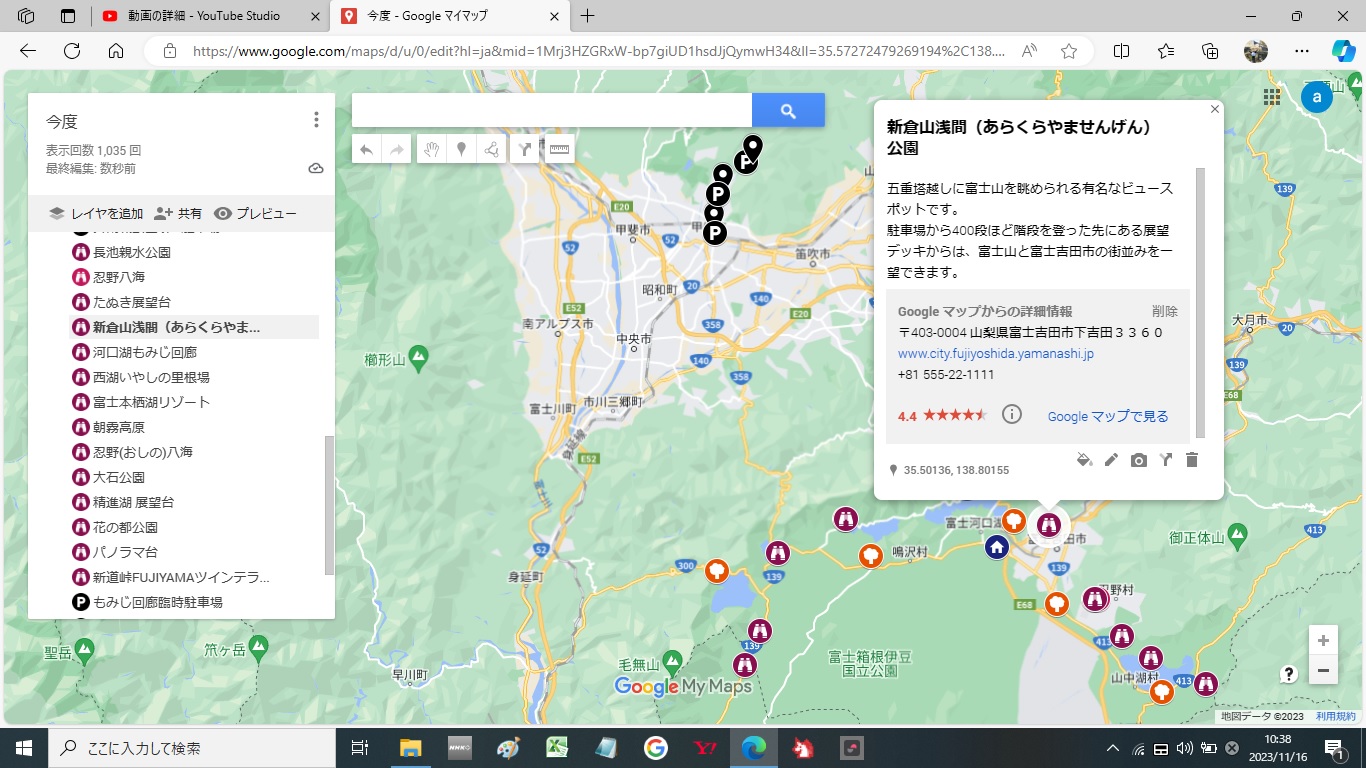Click レイヤを追加 to add a layer
This screenshot has height=768, width=1366.
pos(96,213)
